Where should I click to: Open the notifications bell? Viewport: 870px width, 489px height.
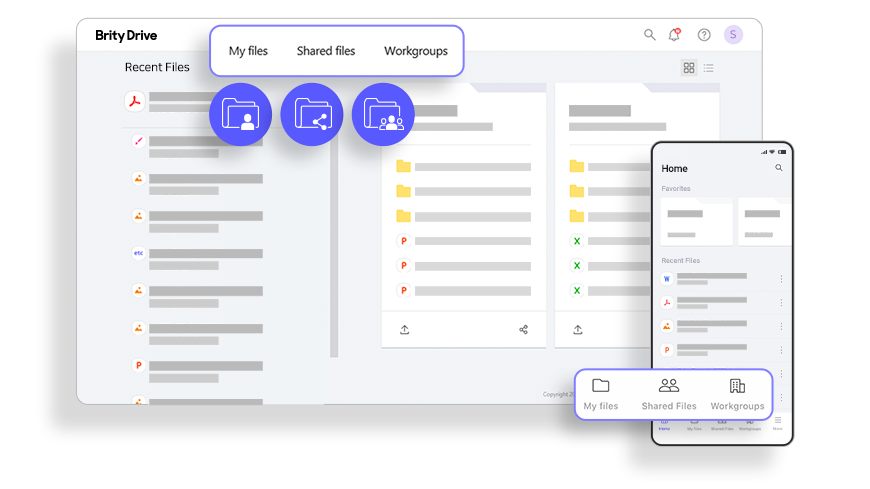675,35
